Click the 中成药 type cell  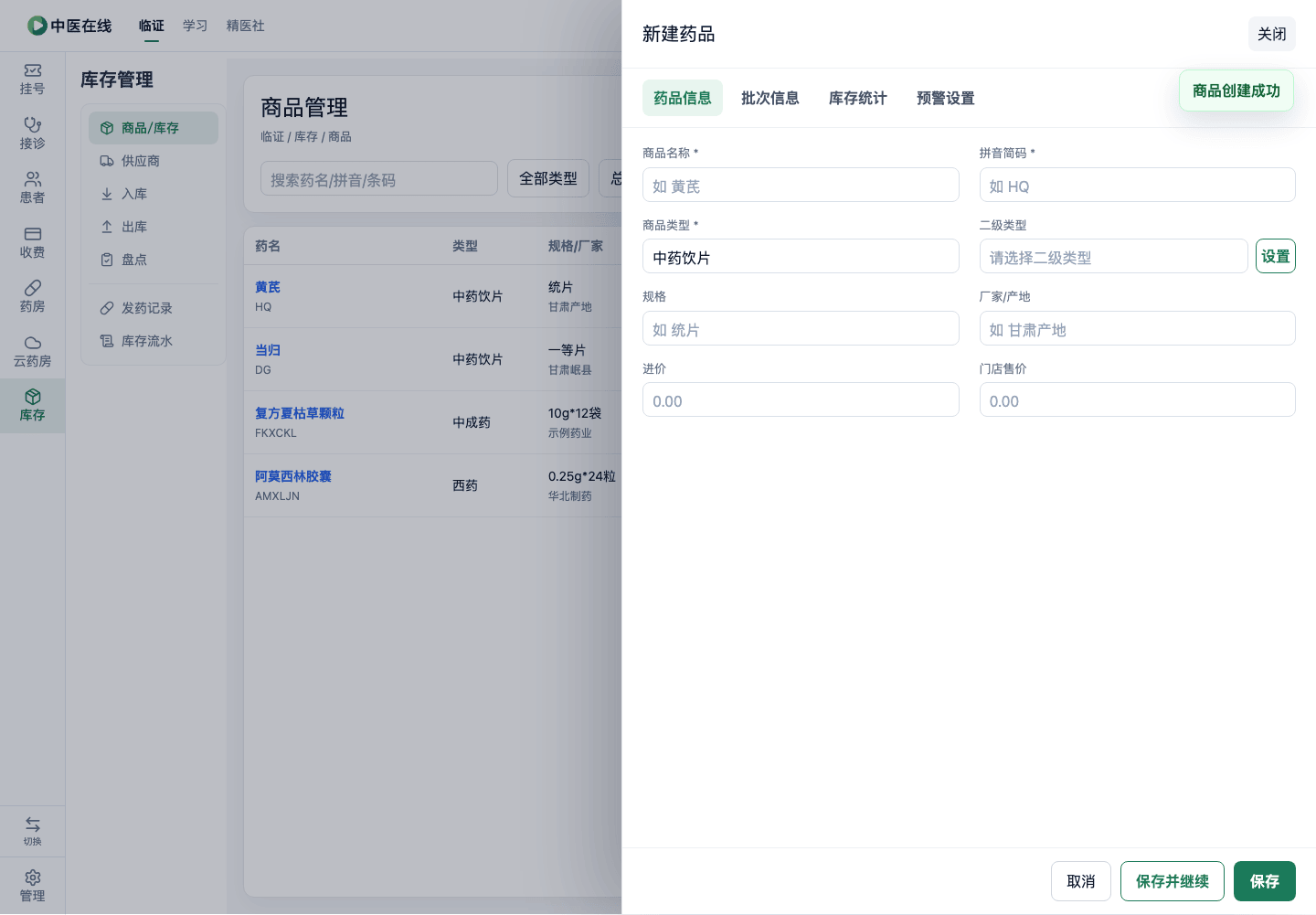[x=472, y=422]
